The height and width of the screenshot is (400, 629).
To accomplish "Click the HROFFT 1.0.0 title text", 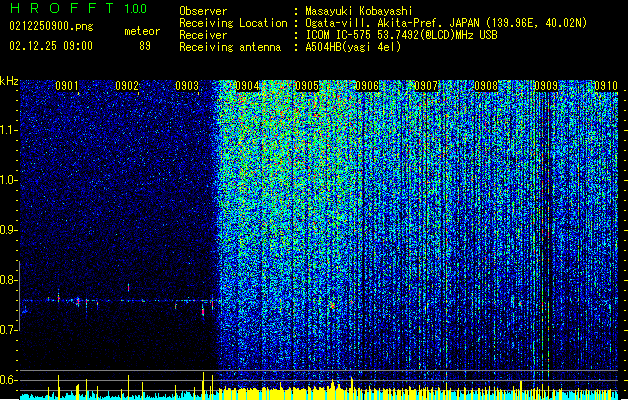I will (x=79, y=8).
